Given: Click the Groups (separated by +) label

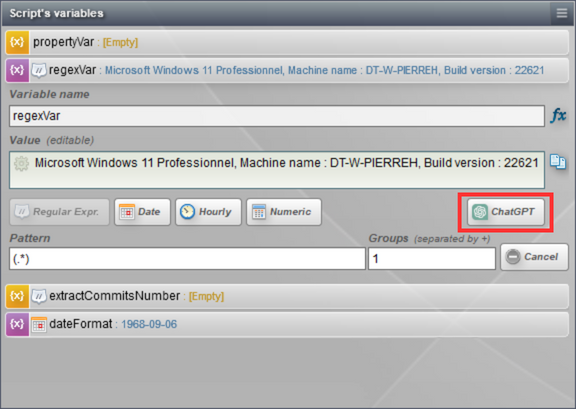Looking at the screenshot, I should (429, 238).
